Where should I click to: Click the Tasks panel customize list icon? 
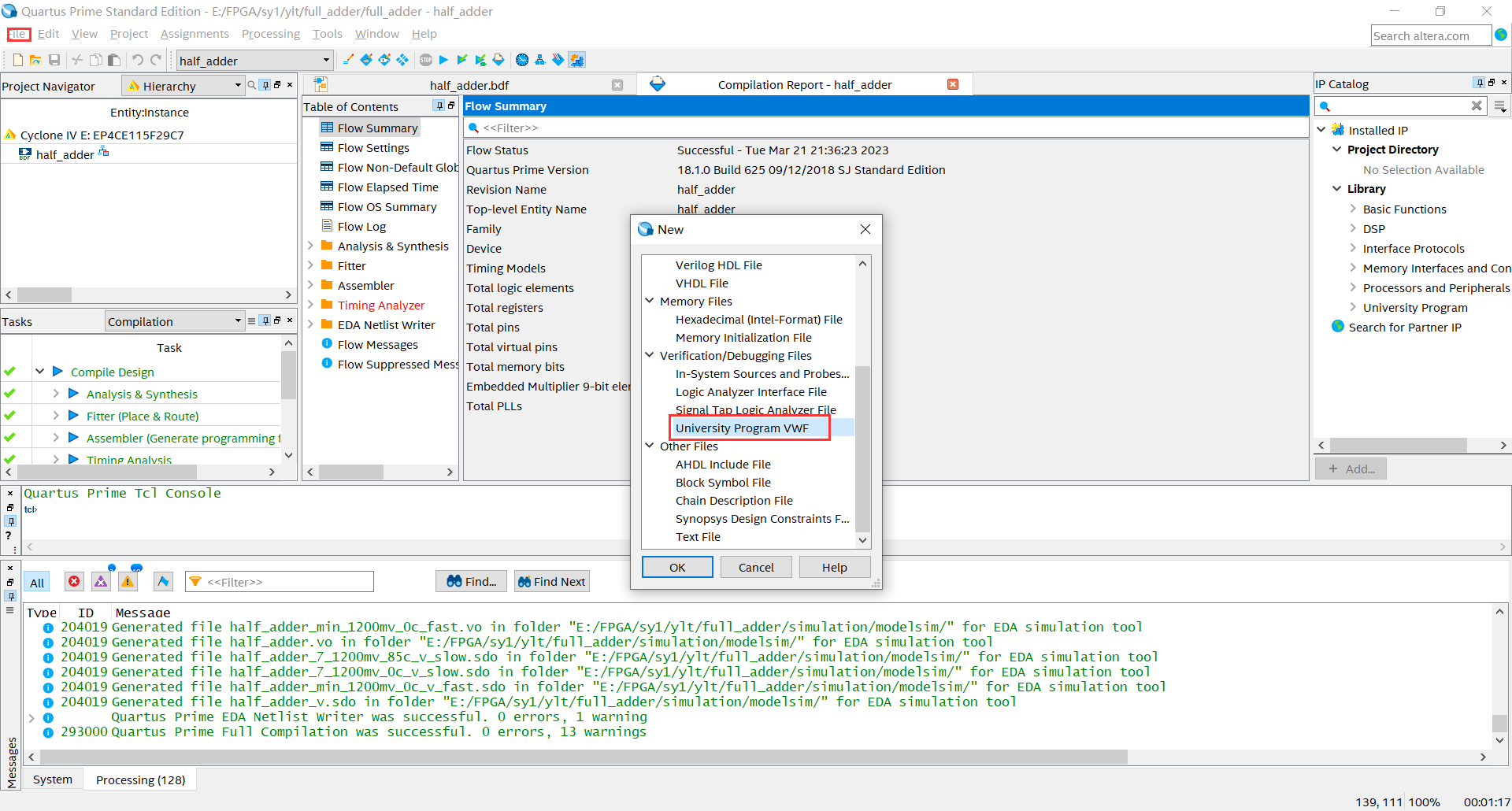pos(252,320)
